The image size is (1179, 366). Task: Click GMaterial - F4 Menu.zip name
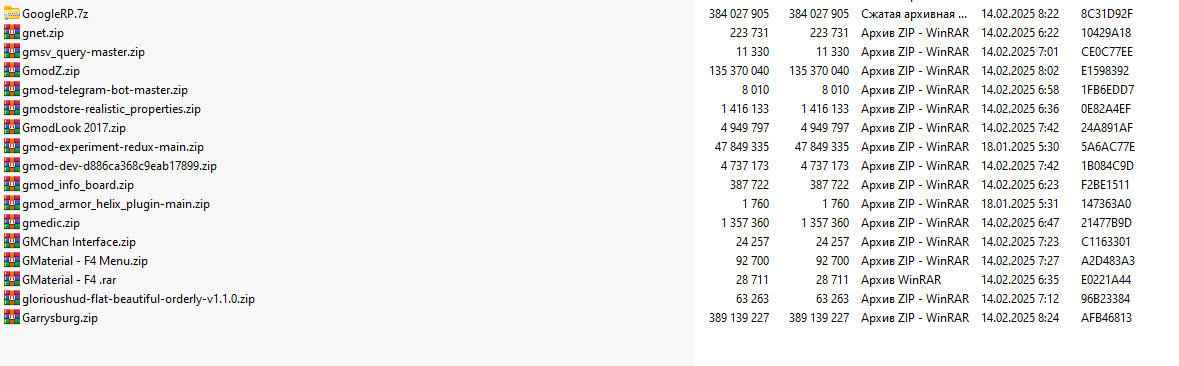(x=85, y=261)
